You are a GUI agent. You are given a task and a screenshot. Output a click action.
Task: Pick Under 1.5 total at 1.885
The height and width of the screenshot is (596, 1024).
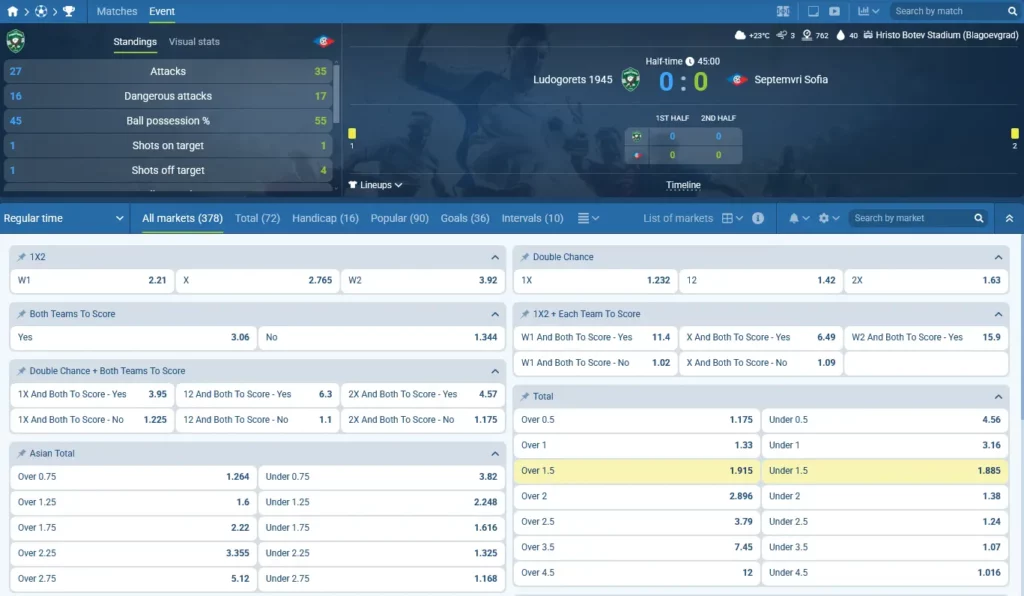tap(884, 471)
